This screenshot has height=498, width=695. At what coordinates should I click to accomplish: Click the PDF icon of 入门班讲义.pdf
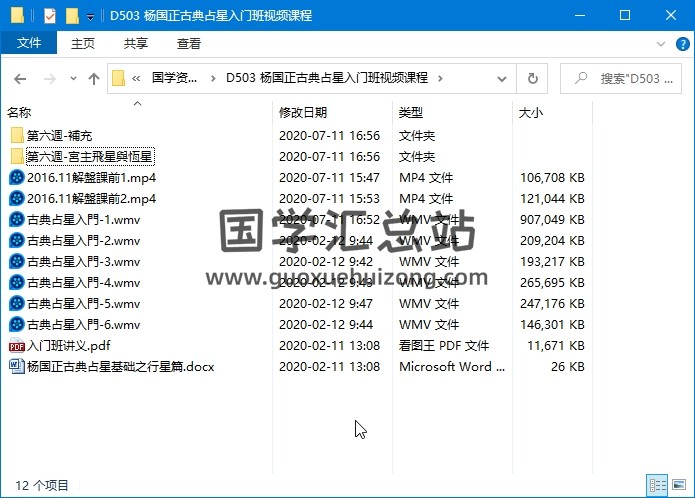(x=17, y=346)
